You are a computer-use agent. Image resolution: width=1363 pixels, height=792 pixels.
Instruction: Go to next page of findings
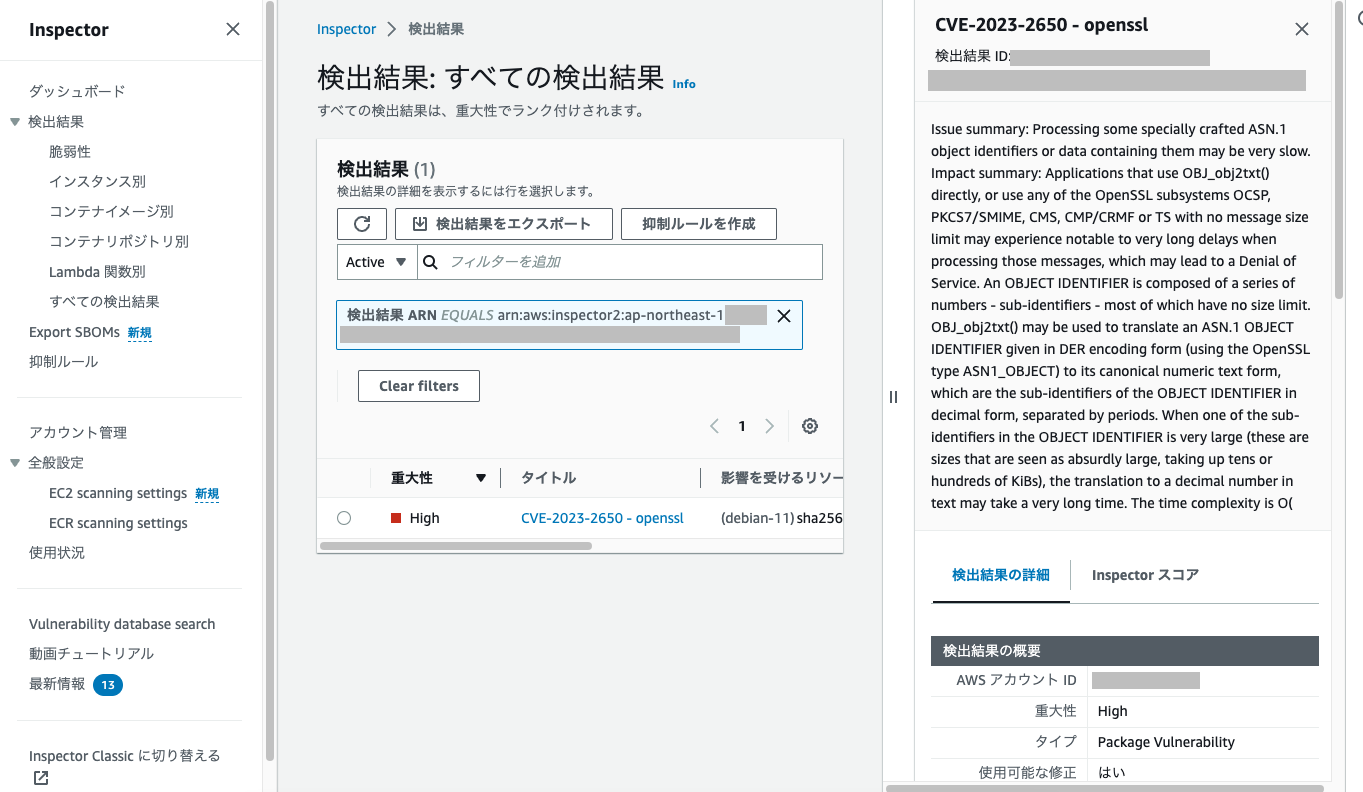(769, 426)
